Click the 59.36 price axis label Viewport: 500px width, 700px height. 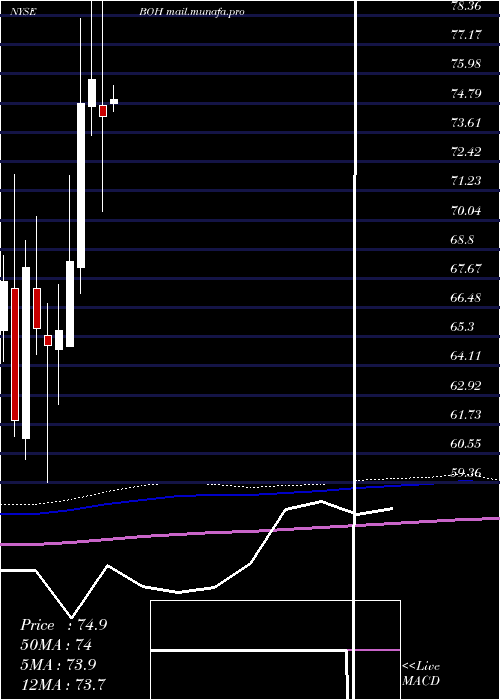coord(466,472)
